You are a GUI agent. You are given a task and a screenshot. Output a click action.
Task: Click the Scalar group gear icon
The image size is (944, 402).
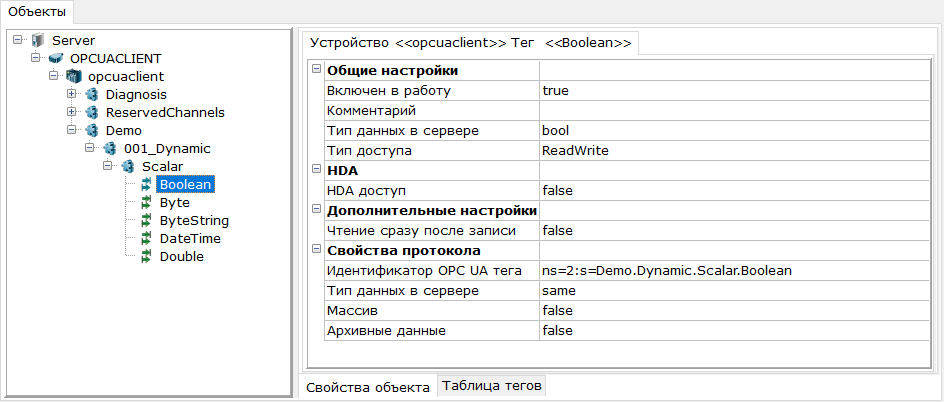coord(127,167)
